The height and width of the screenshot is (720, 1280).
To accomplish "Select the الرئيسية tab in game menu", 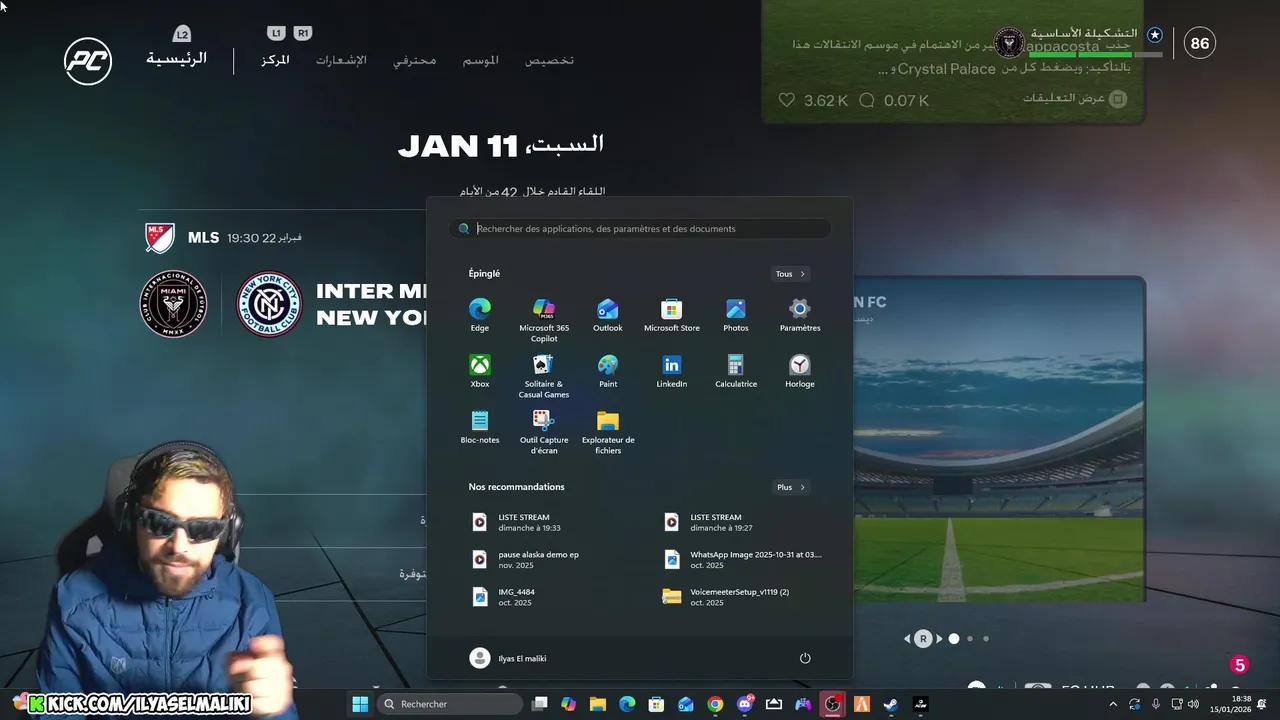I will coord(177,59).
